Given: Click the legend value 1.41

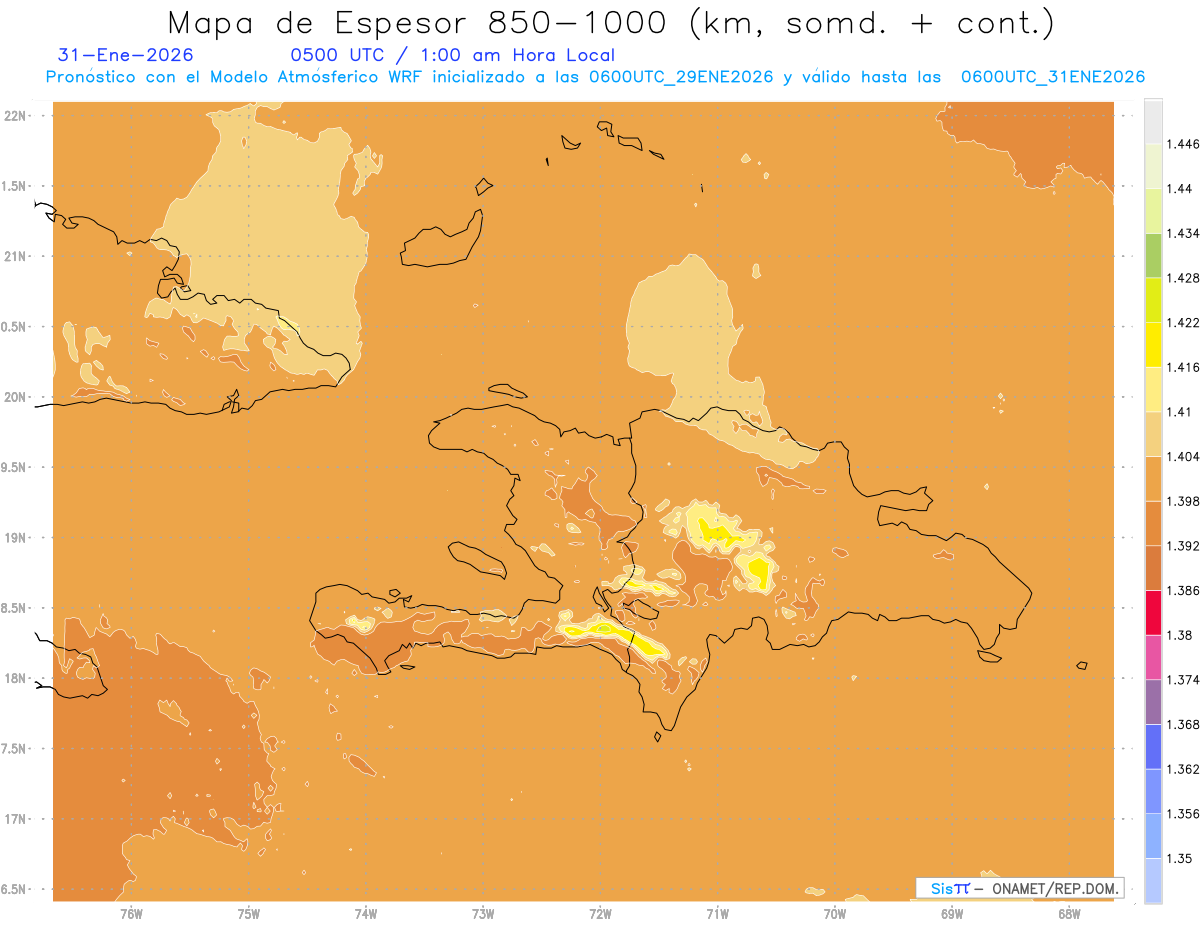Looking at the screenshot, I should [1179, 412].
